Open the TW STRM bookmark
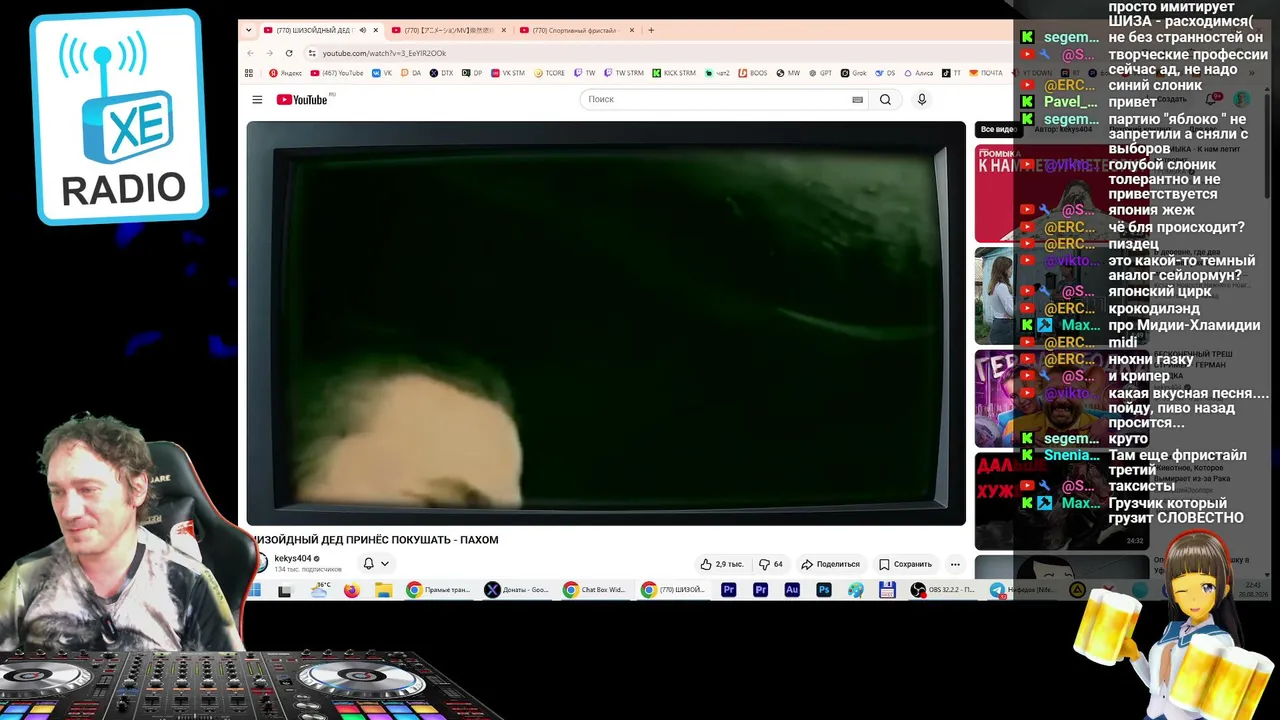 coord(623,73)
